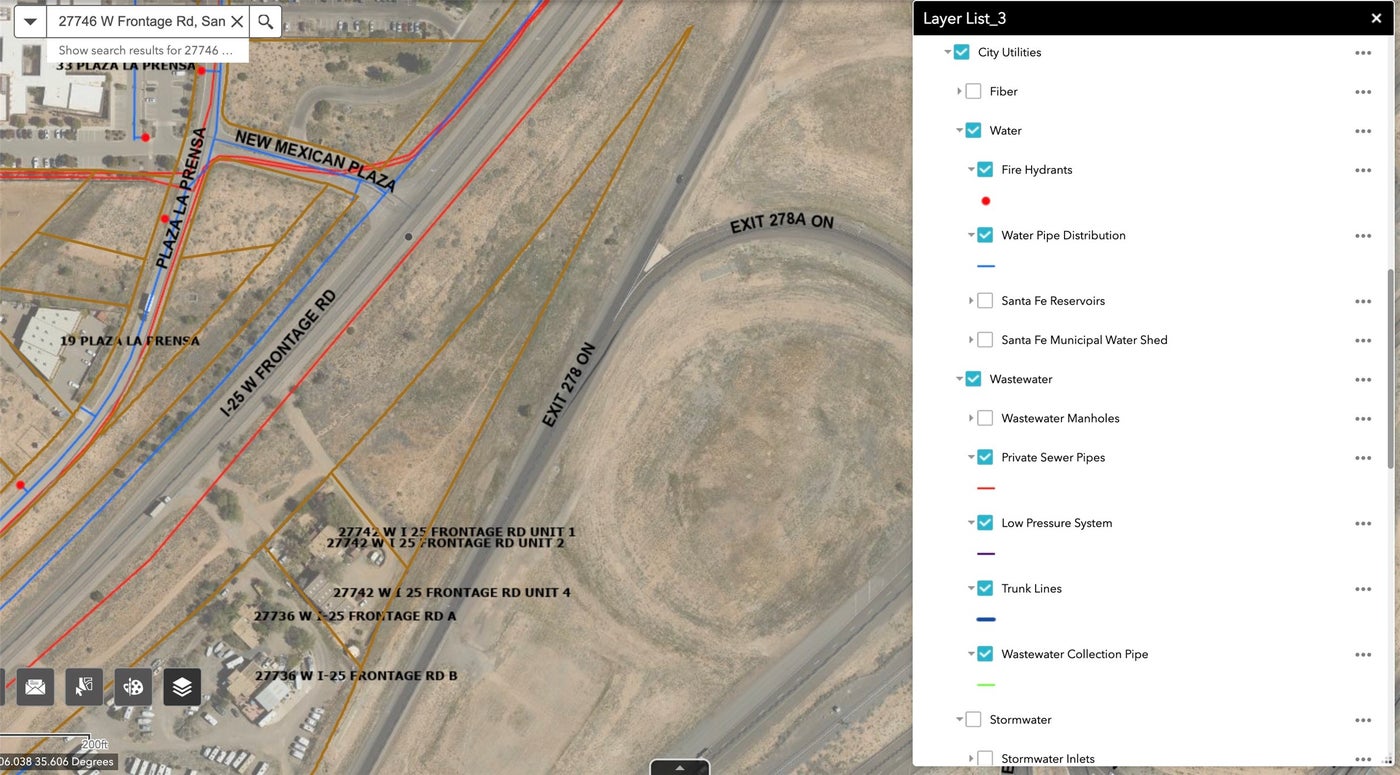Enable the Fiber layer checkbox
Image resolution: width=1400 pixels, height=775 pixels.
[973, 91]
